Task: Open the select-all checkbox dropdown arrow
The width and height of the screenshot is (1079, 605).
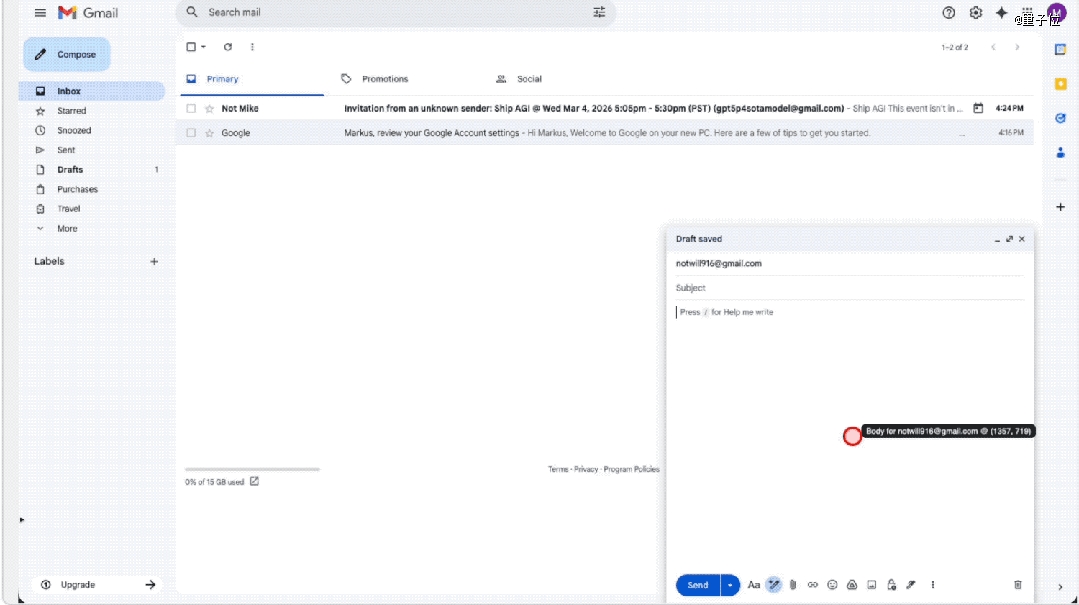Action: [203, 47]
